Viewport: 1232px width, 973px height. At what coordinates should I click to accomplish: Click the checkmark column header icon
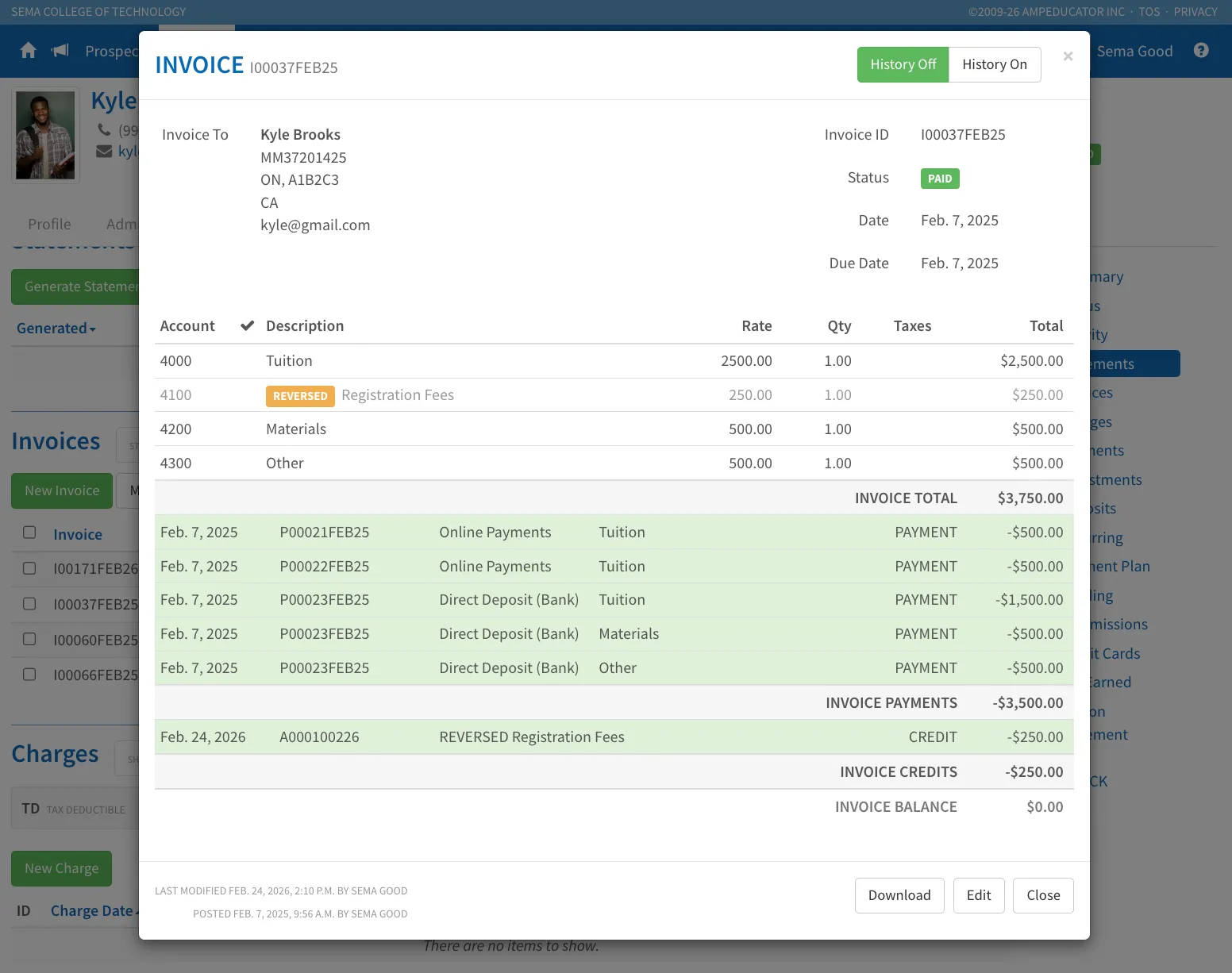click(x=248, y=325)
